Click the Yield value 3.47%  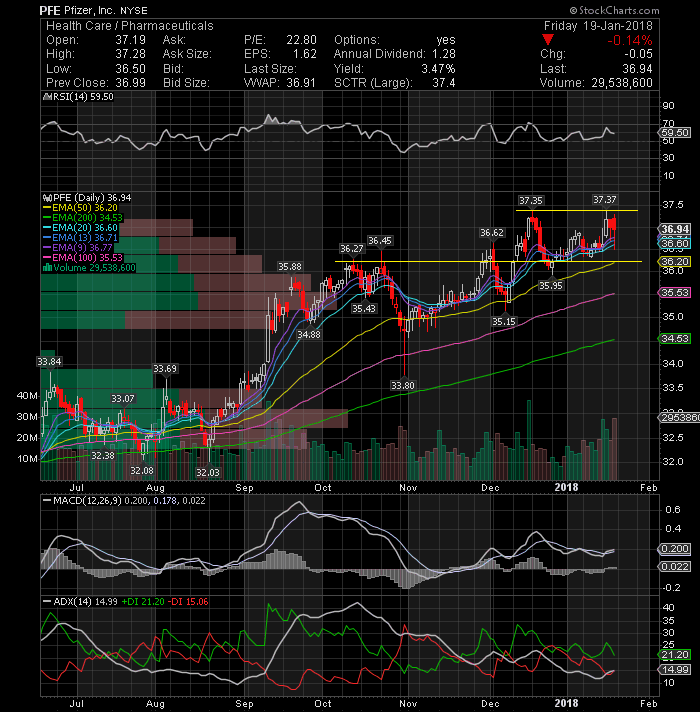click(x=438, y=69)
